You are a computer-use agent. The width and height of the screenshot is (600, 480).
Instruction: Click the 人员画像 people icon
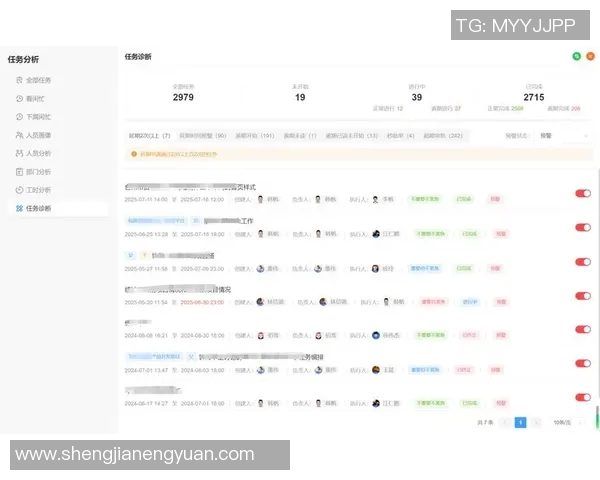pyautogui.click(x=20, y=135)
